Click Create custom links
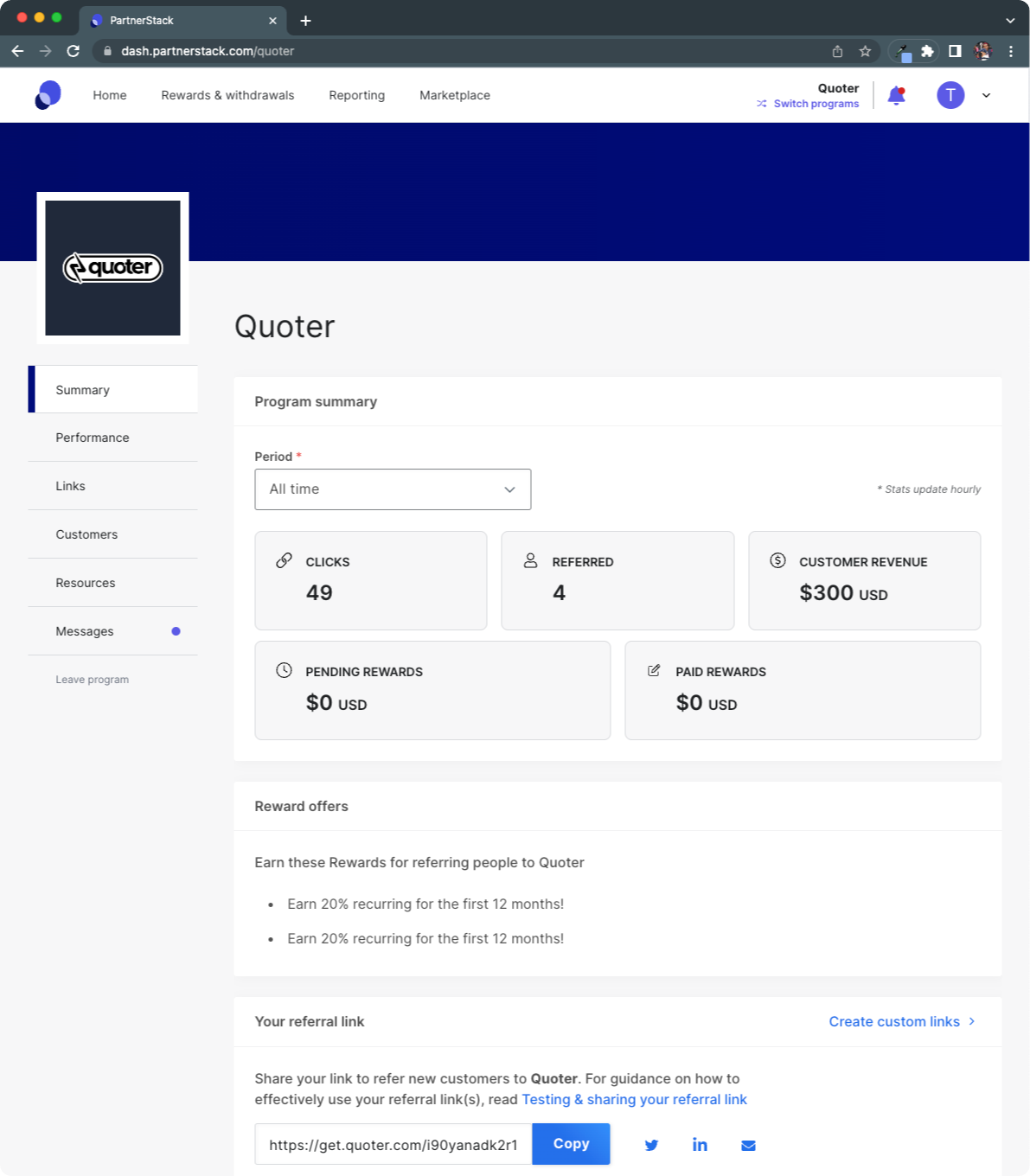 click(902, 1021)
